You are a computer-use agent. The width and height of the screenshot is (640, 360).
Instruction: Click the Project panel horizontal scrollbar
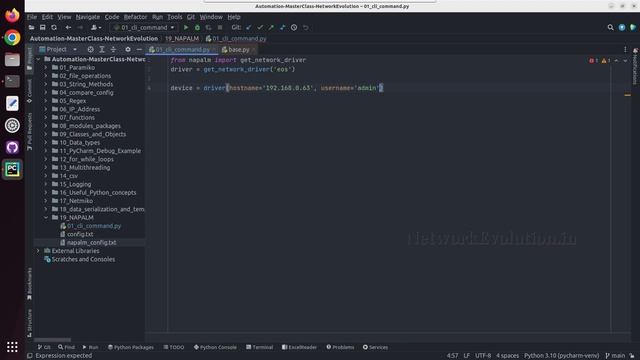coord(52,340)
